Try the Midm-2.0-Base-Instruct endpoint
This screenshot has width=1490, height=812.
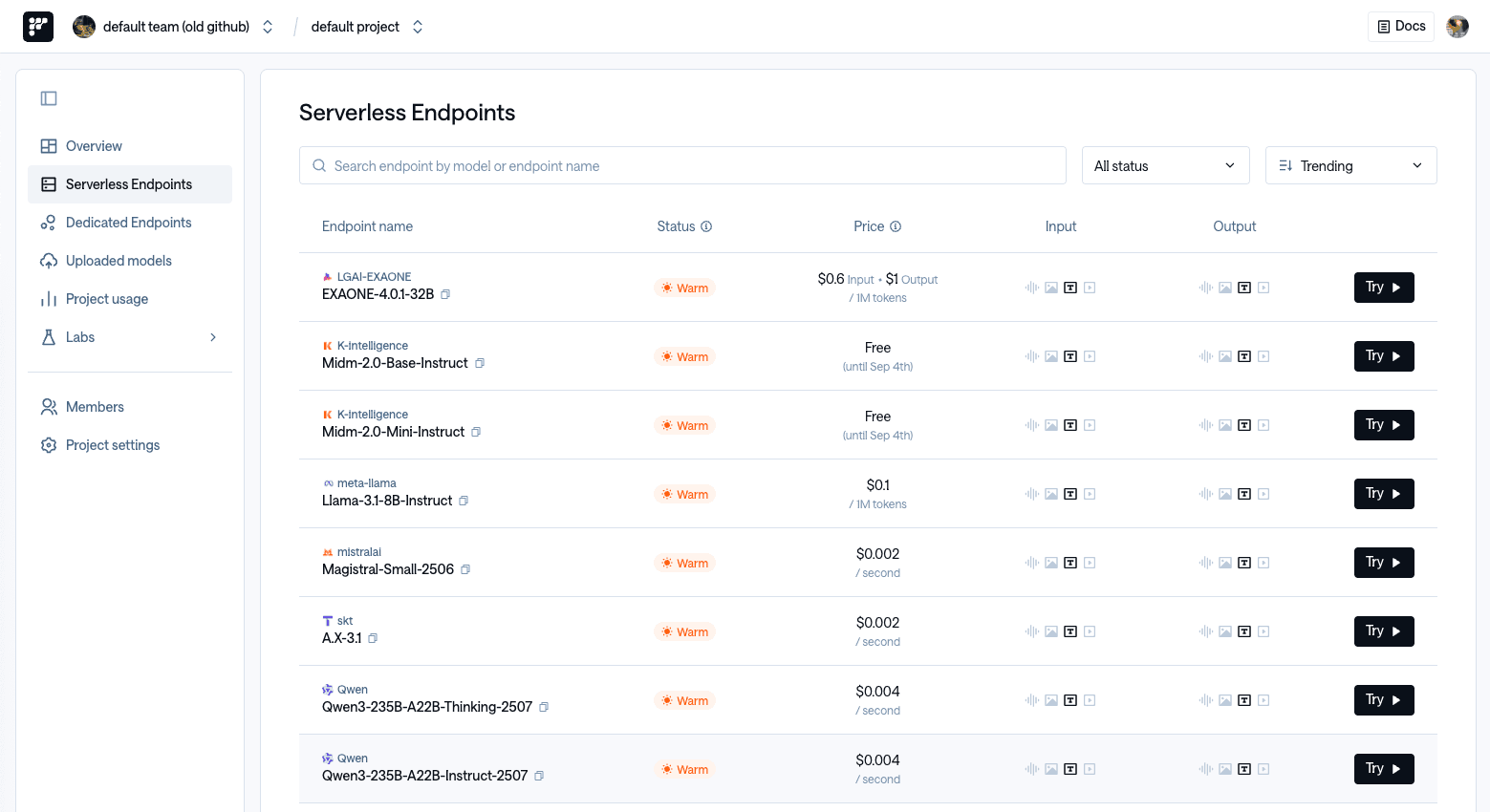(1383, 356)
